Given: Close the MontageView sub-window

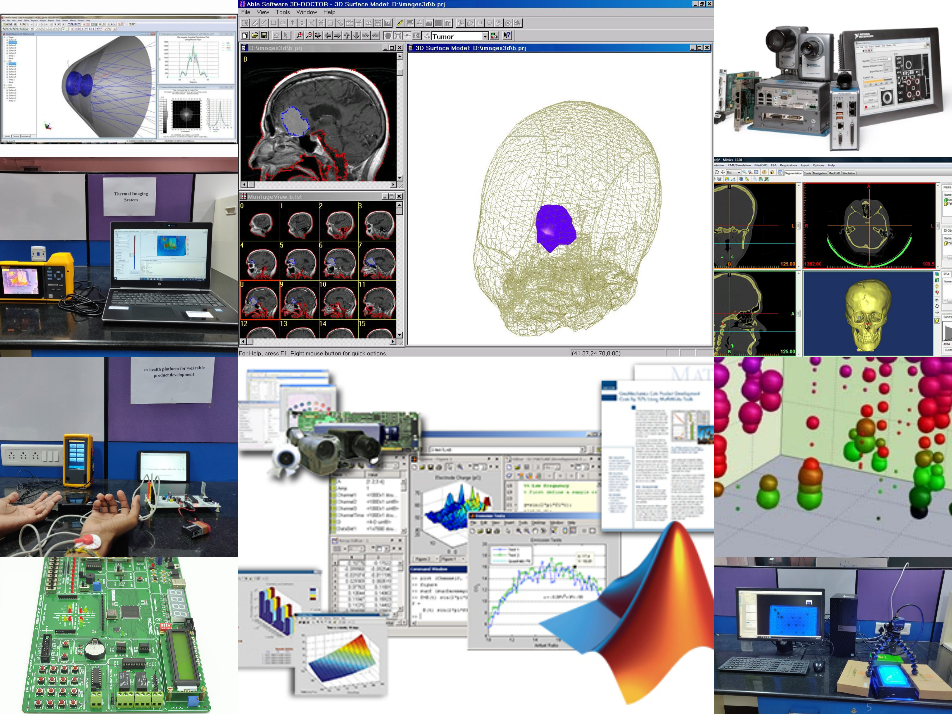Looking at the screenshot, I should pyautogui.click(x=399, y=197).
